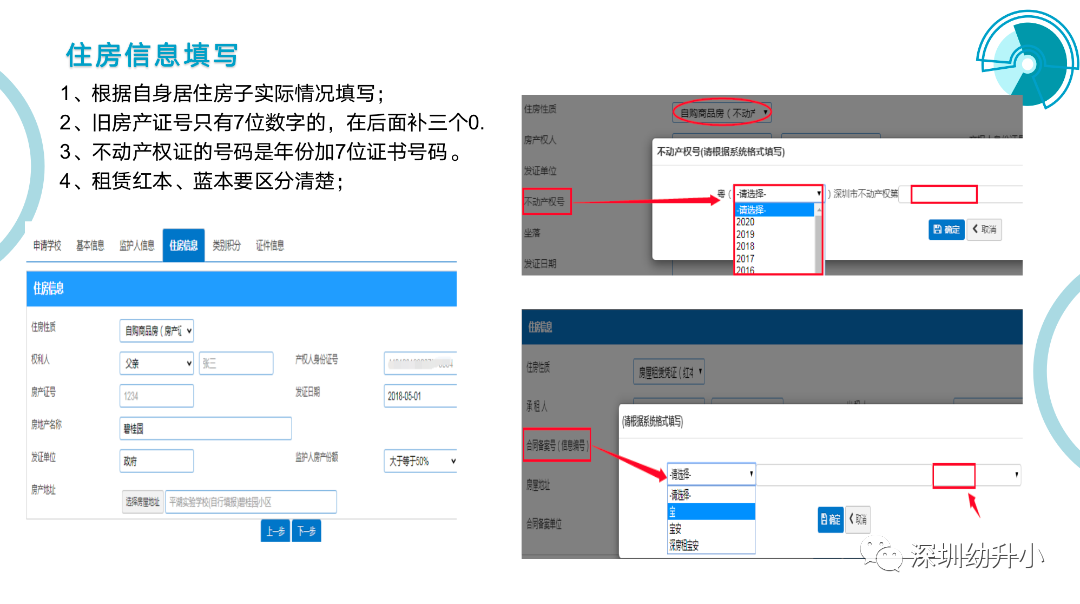Choose 2020 from the year list
The image size is (1080, 604).
(774, 222)
